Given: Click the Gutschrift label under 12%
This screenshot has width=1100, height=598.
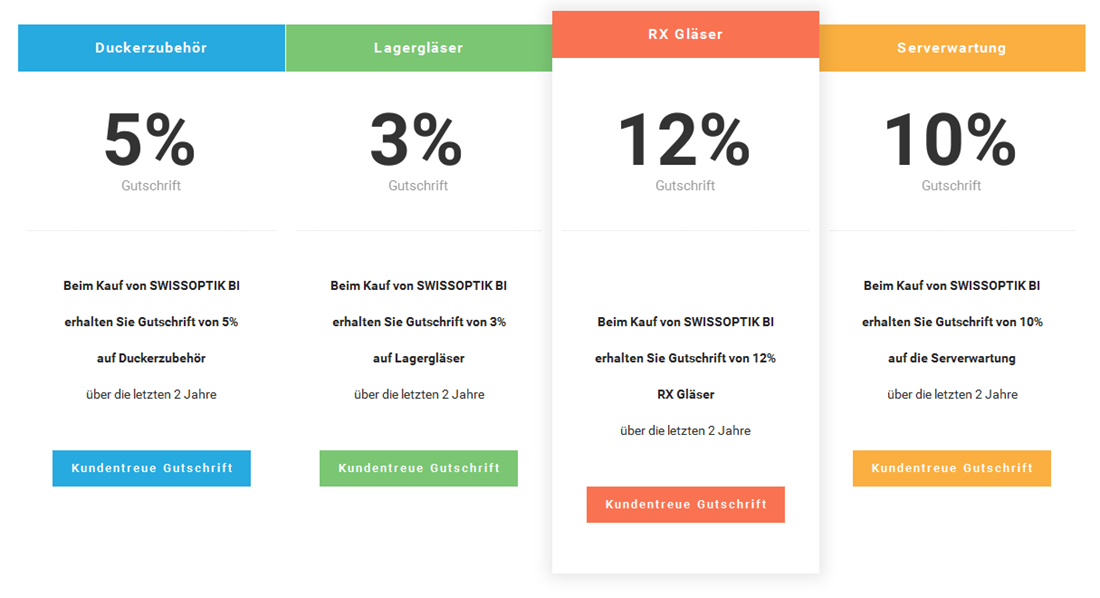Looking at the screenshot, I should pos(685,186).
